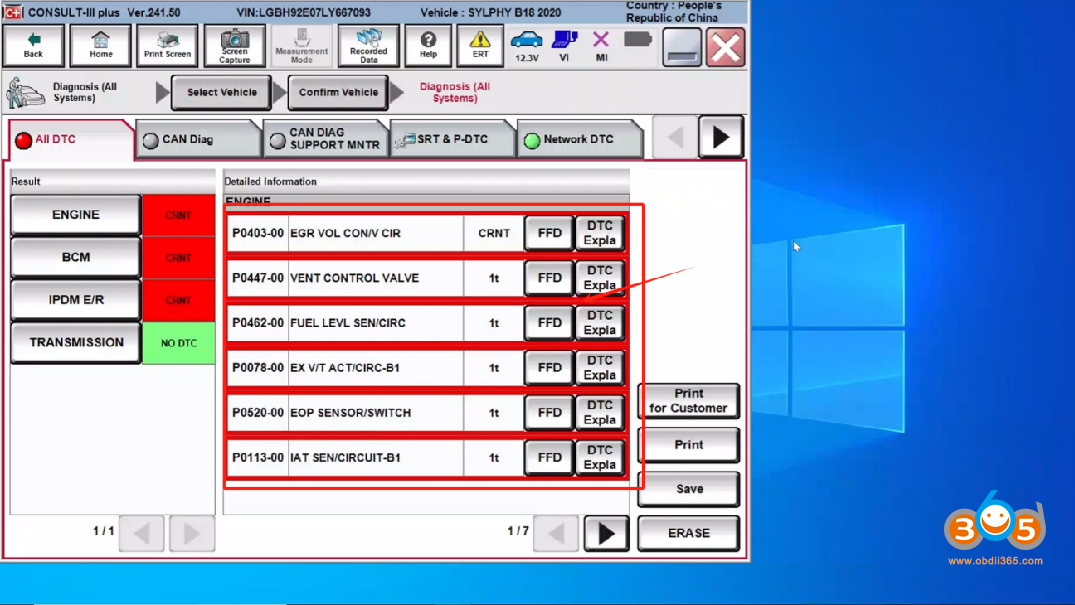The image size is (1075, 605).
Task: Go to next page of DTC details
Action: (x=606, y=533)
